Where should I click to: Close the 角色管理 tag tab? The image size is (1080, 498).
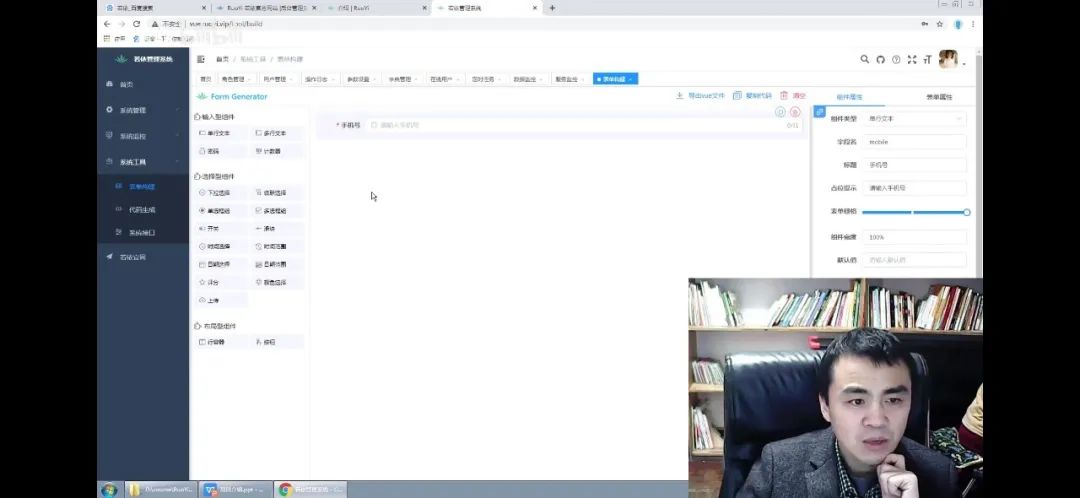coord(249,79)
